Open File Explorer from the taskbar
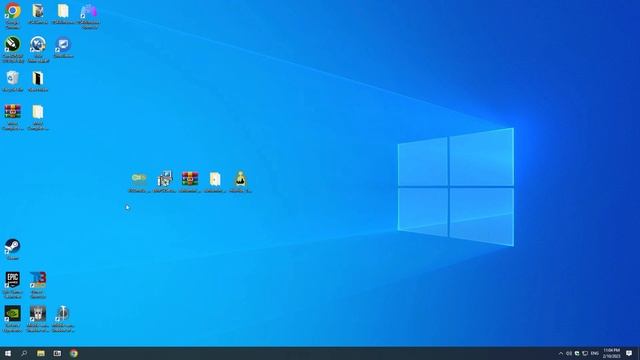 (x=41, y=353)
